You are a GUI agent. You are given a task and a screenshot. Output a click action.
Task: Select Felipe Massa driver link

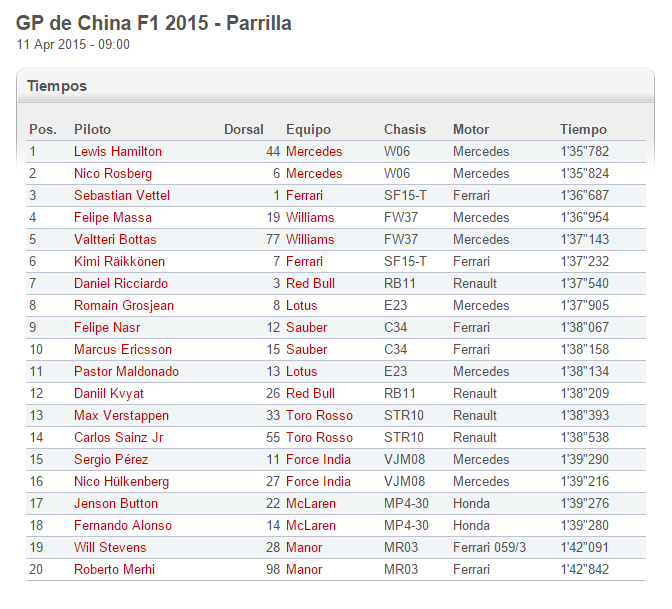point(113,218)
